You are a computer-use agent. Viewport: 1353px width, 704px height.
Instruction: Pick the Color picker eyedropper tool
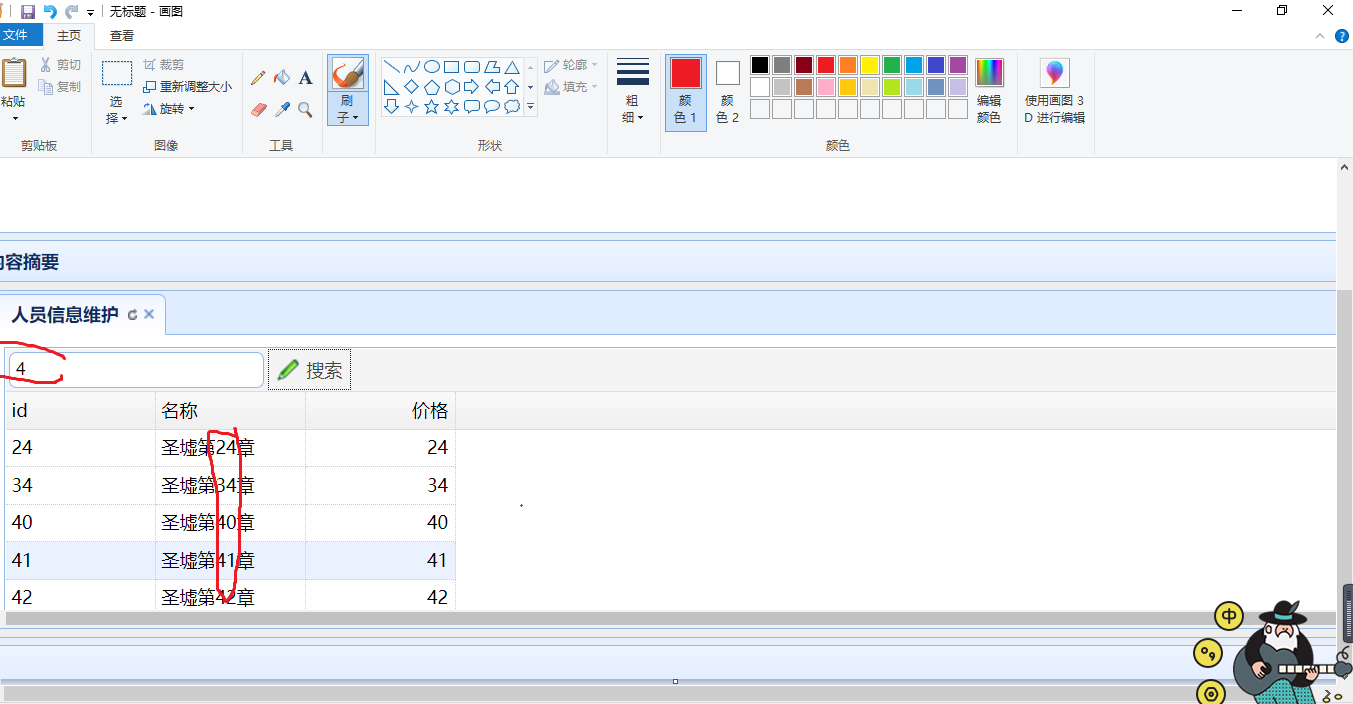(x=281, y=109)
